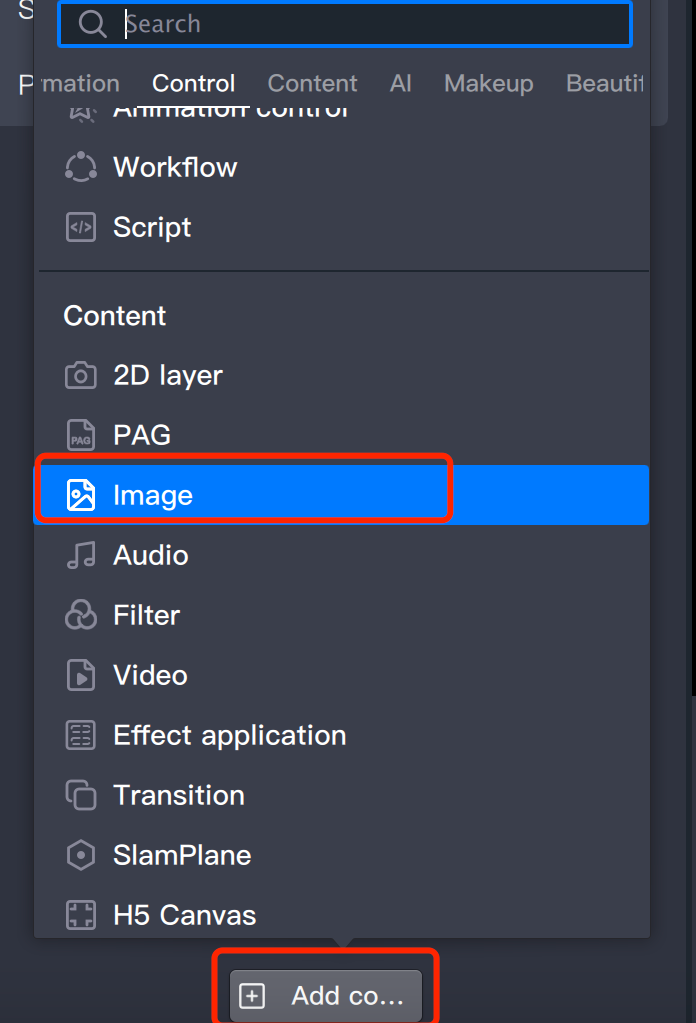Image resolution: width=696 pixels, height=1023 pixels.
Task: Click the Audio music note icon
Action: pyautogui.click(x=80, y=555)
